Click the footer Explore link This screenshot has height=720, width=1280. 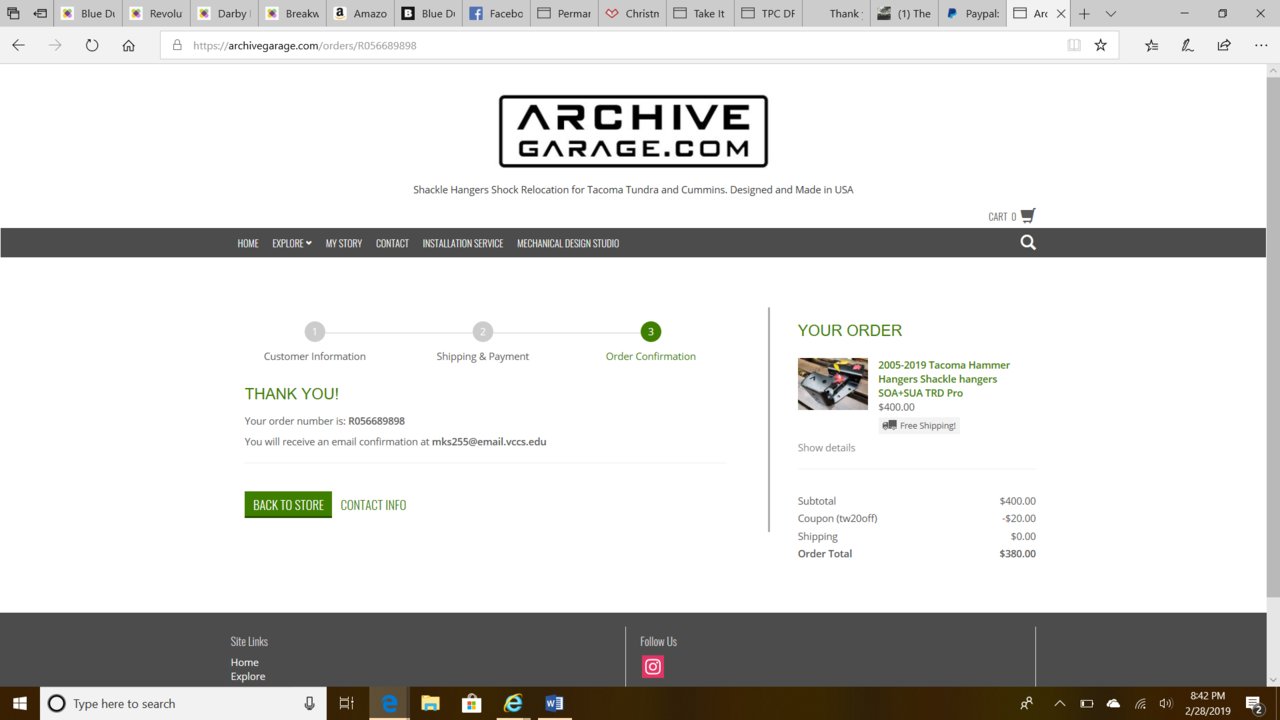pyautogui.click(x=248, y=676)
